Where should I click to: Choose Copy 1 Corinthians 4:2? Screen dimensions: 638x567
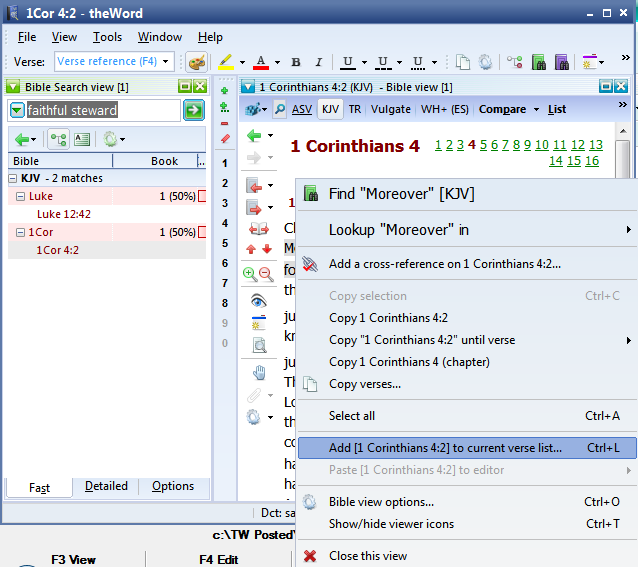coord(467,318)
